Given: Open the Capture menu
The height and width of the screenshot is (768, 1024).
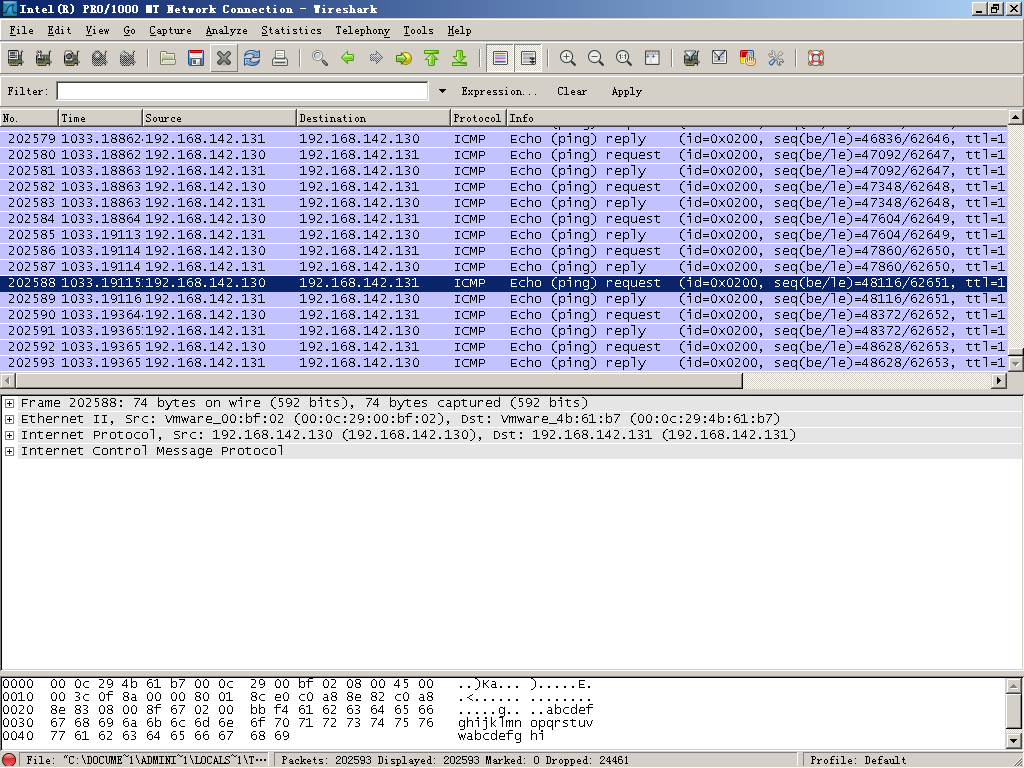Looking at the screenshot, I should (170, 31).
